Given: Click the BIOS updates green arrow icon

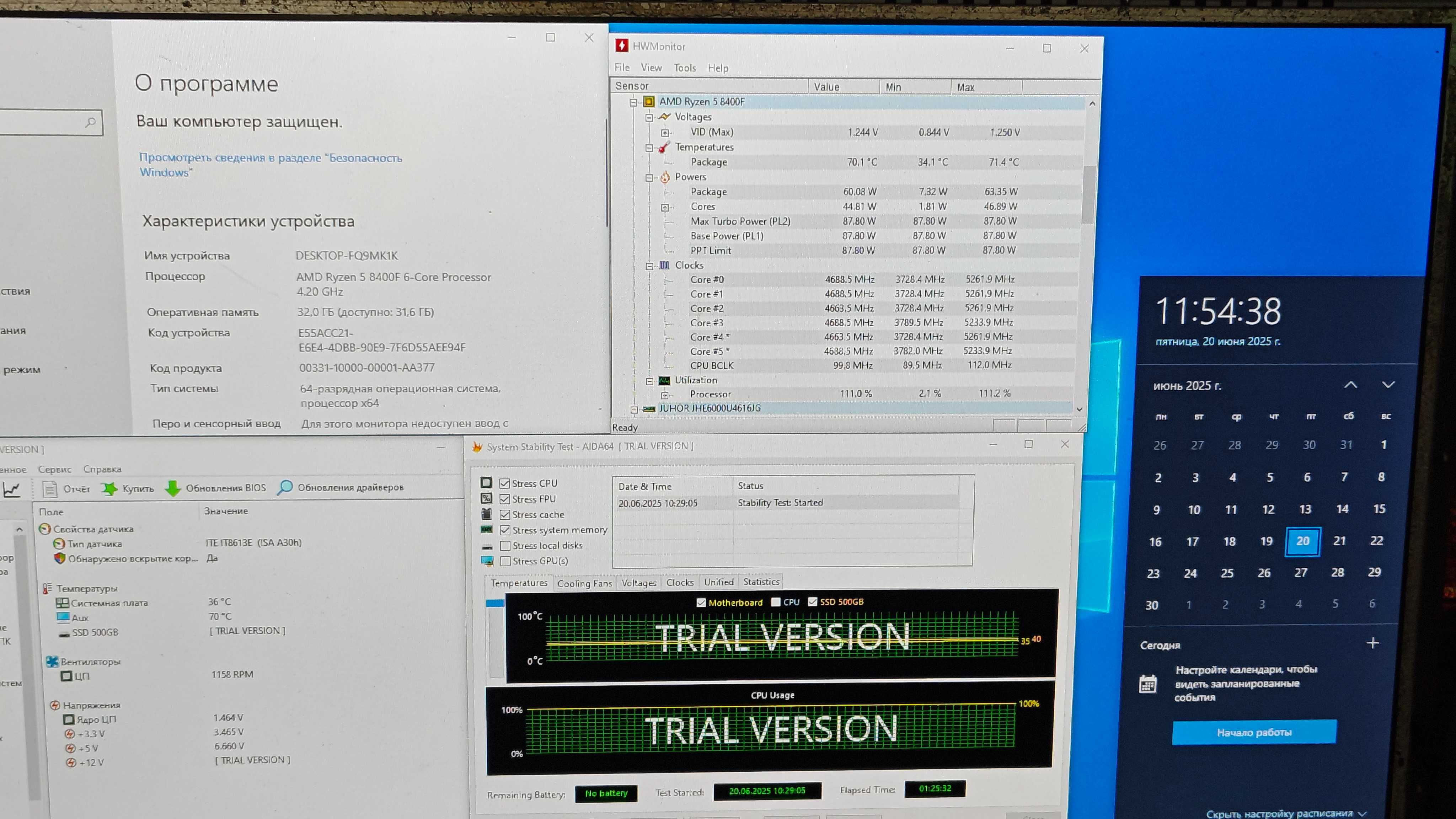Looking at the screenshot, I should [x=172, y=488].
